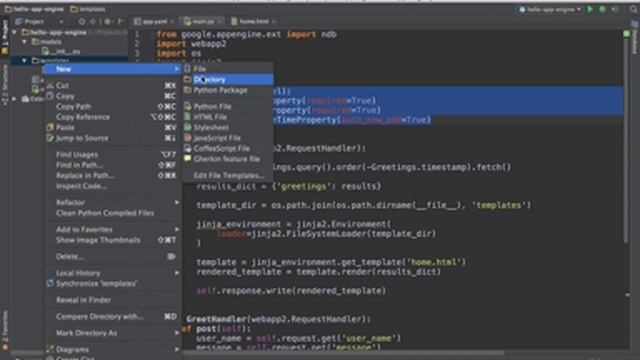640x360 pixels.
Task: Expand the External Libraries node
Action: coord(15,99)
